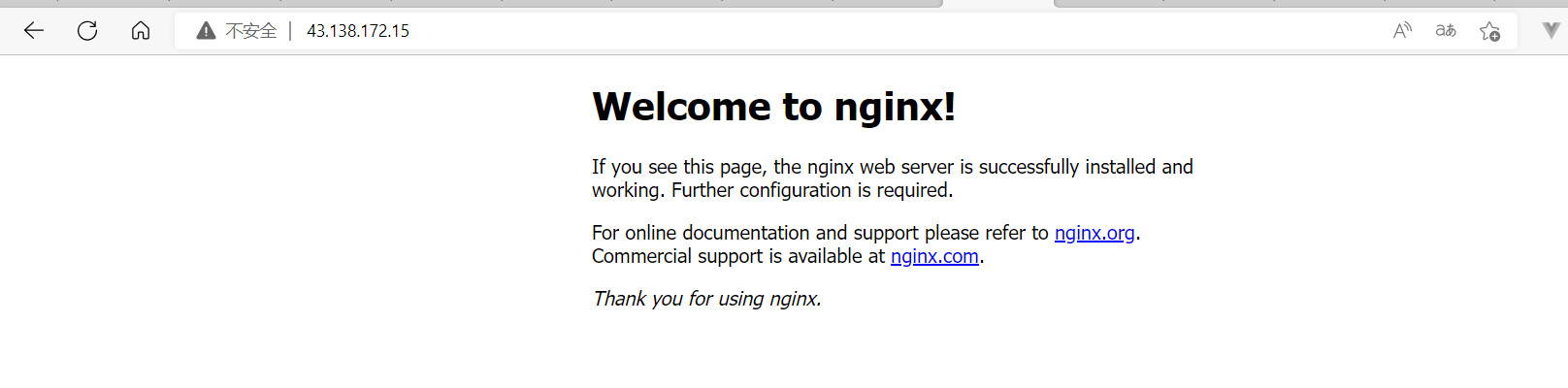Start Read aloud for this page
Viewport: 1568px width, 388px height.
pyautogui.click(x=1402, y=31)
